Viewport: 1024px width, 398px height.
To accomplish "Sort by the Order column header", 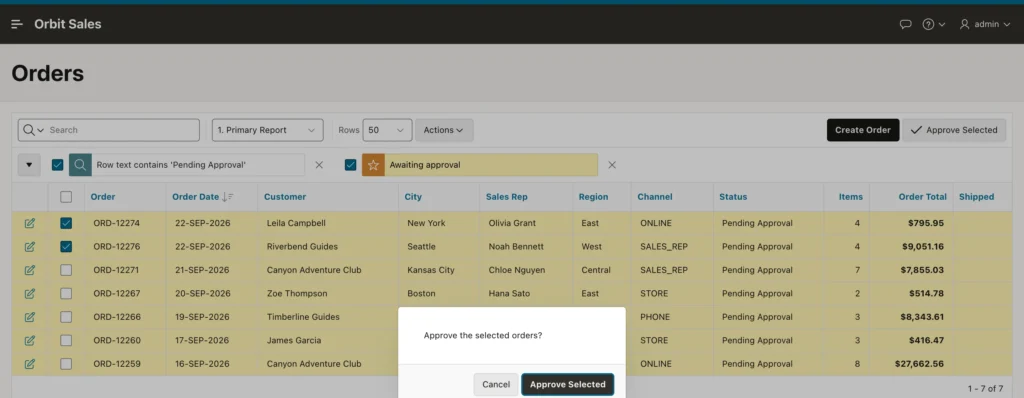I will 103,197.
